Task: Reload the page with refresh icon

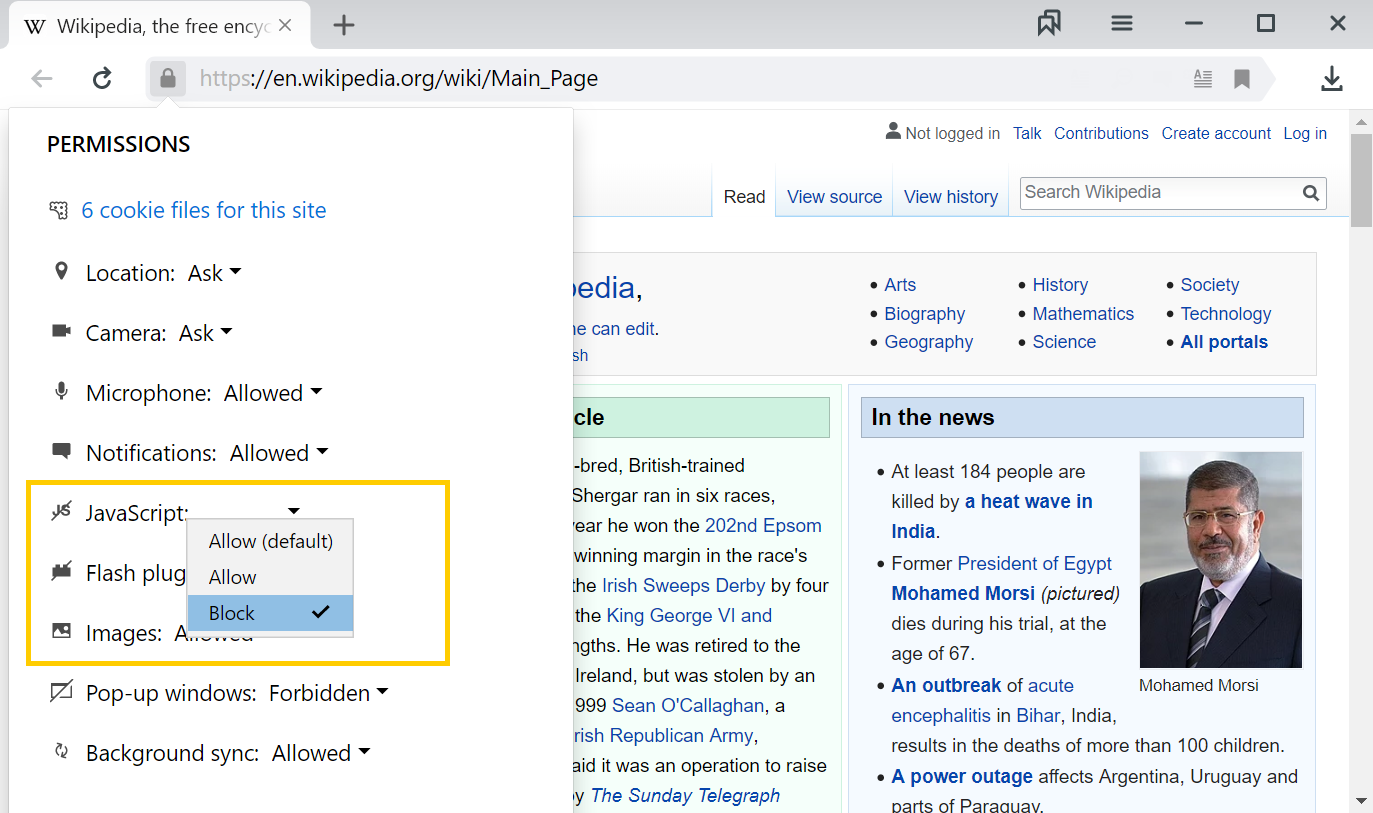Action: tap(102, 78)
